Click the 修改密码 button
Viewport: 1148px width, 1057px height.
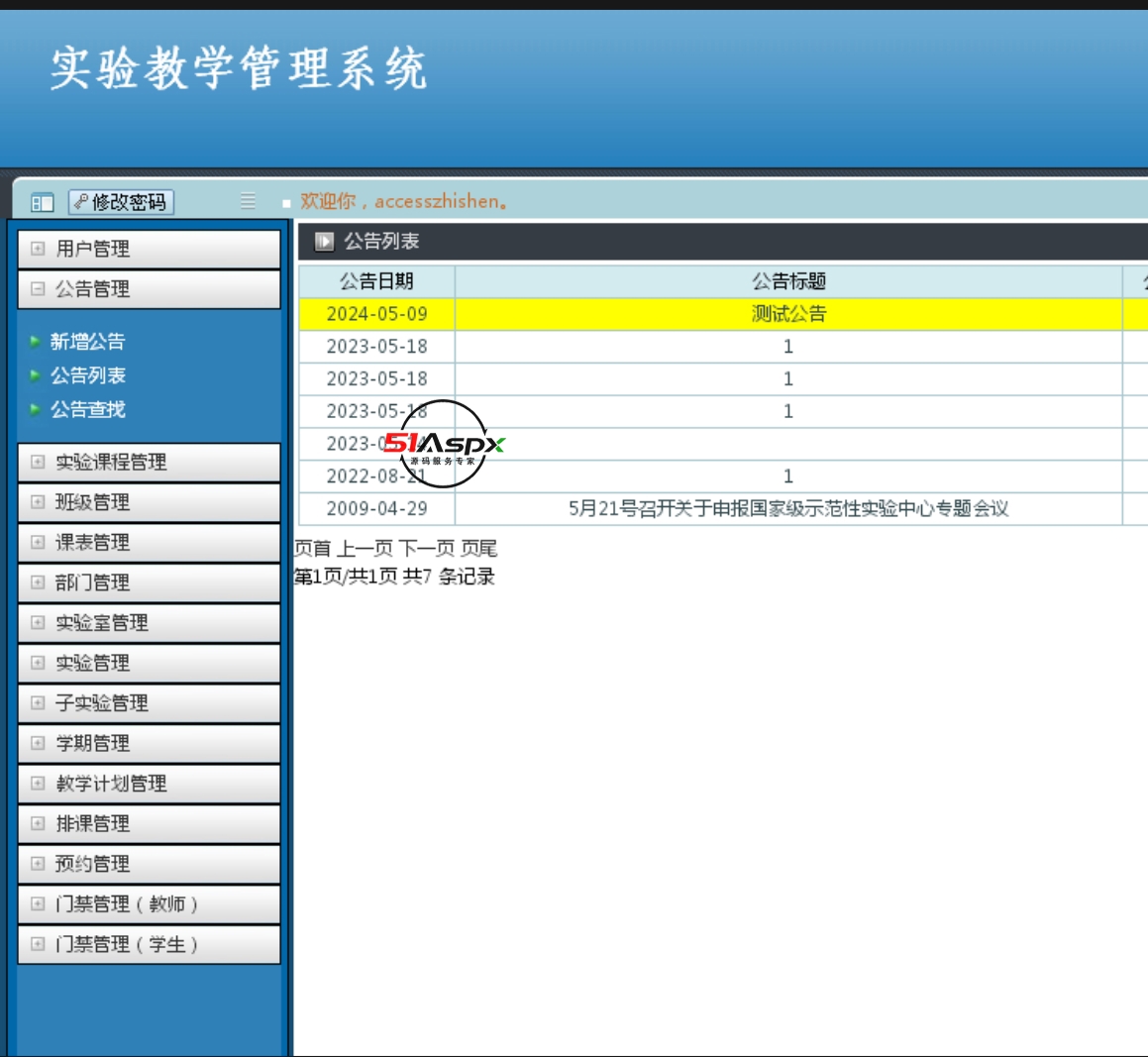(x=122, y=202)
